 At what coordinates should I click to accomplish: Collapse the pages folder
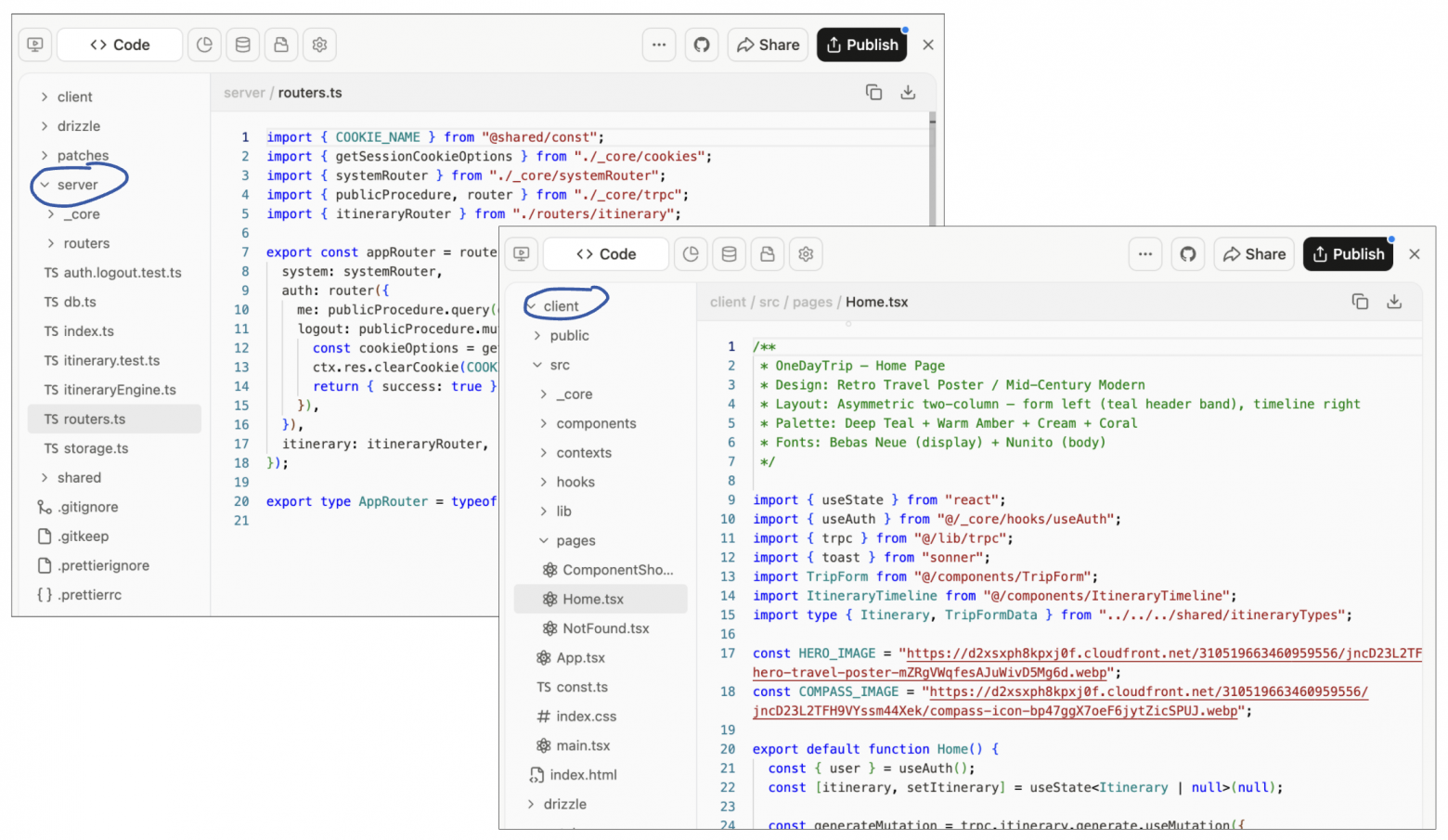[575, 540]
